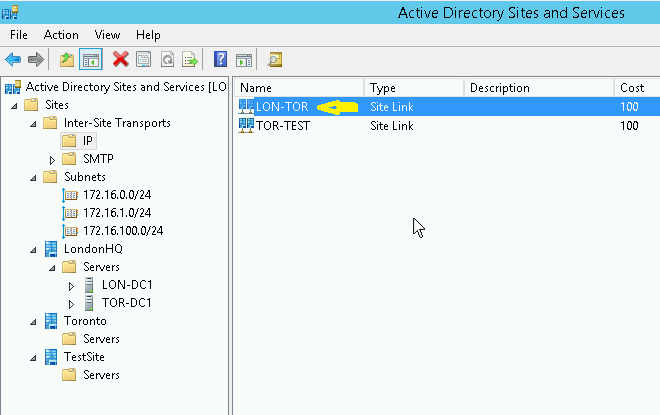The image size is (660, 415).
Task: Click the Export List toolbar icon
Action: [x=190, y=59]
